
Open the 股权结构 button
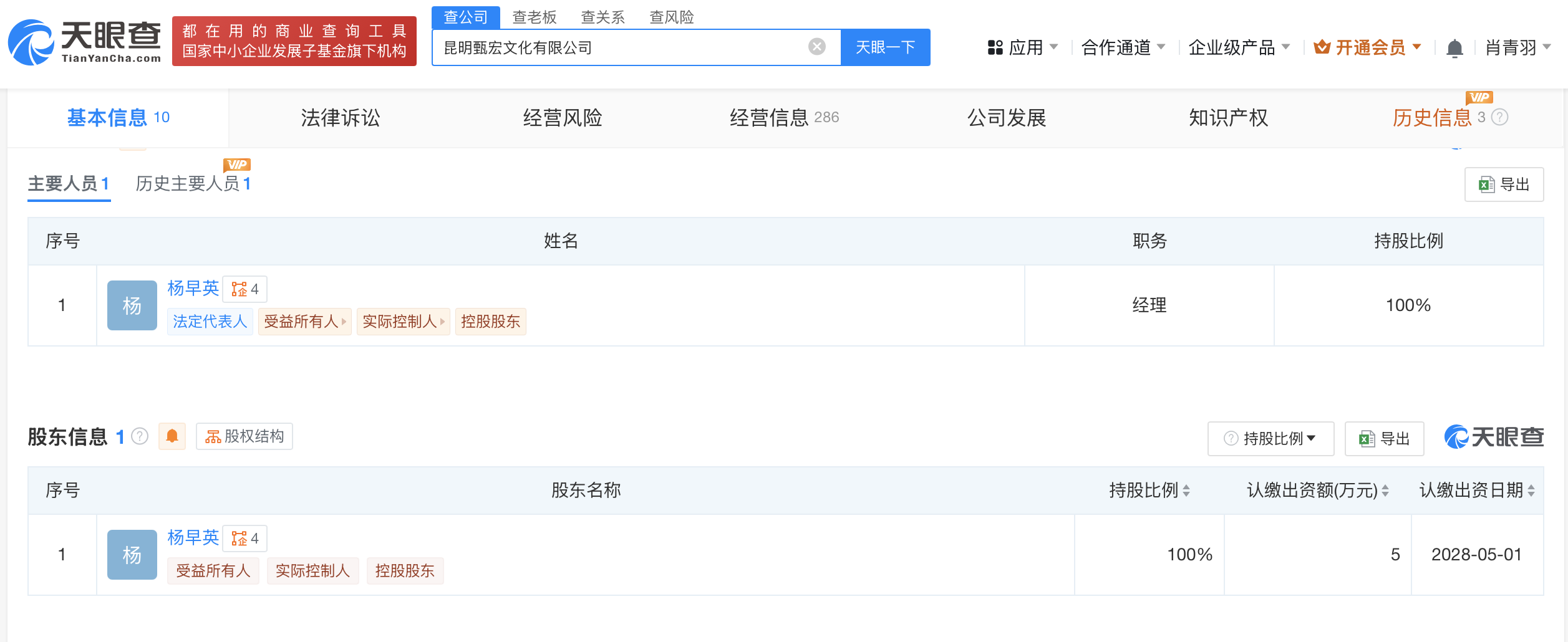point(244,436)
